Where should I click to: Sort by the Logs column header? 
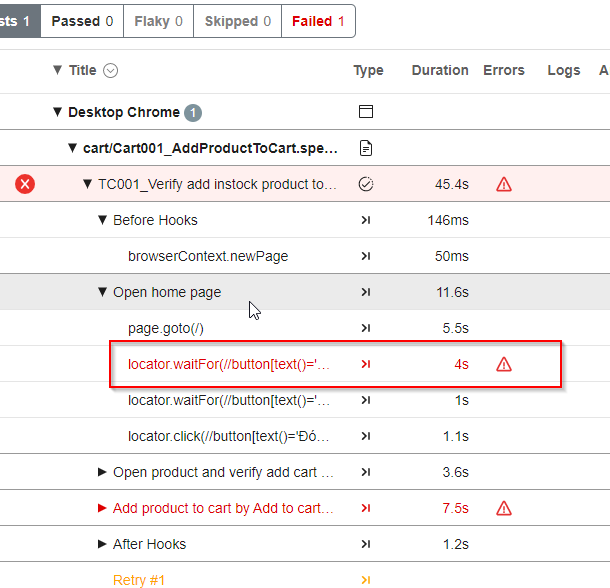[x=564, y=70]
